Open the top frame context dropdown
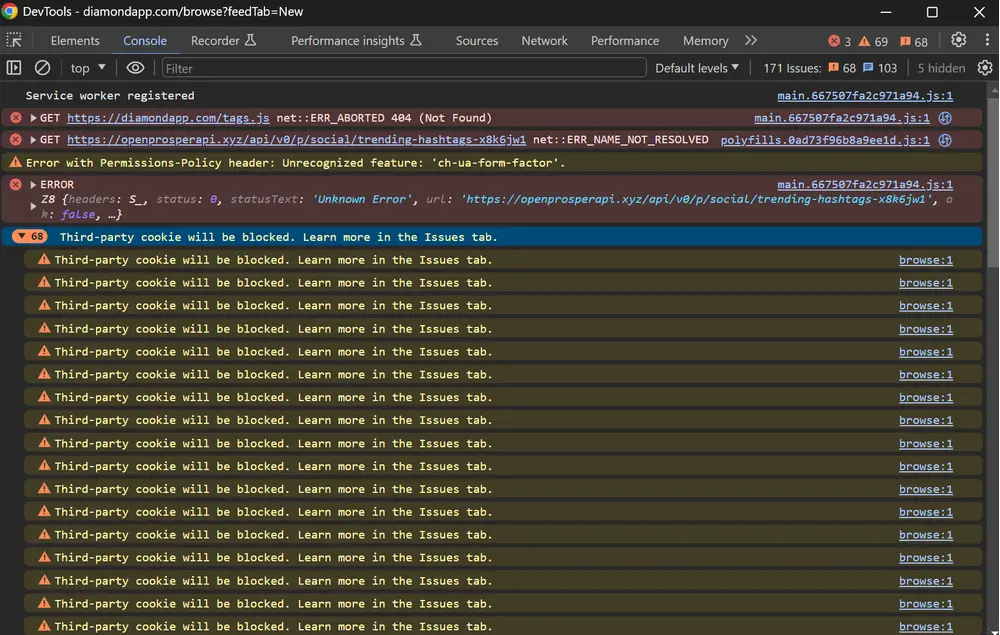The height and width of the screenshot is (635, 1000). tap(86, 67)
